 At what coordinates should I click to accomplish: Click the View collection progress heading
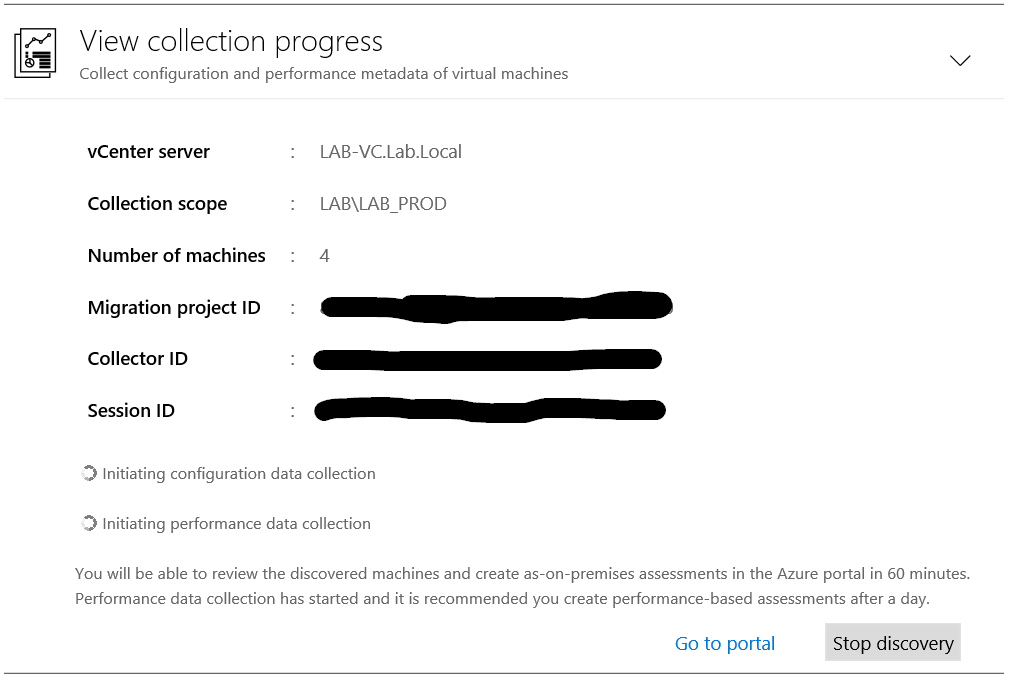pyautogui.click(x=231, y=41)
